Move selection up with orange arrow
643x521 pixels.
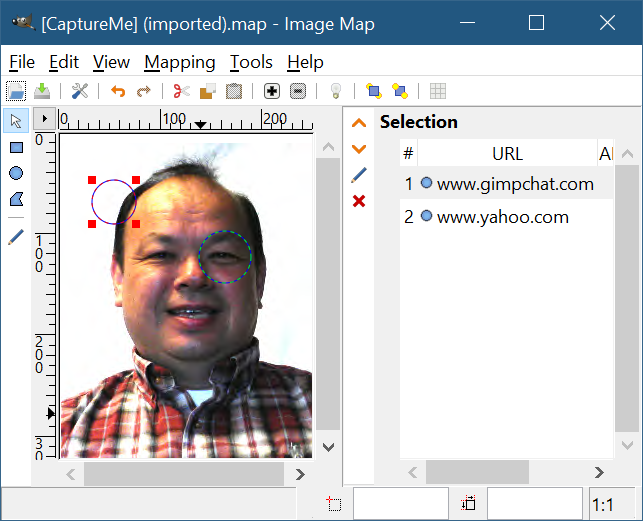point(359,123)
